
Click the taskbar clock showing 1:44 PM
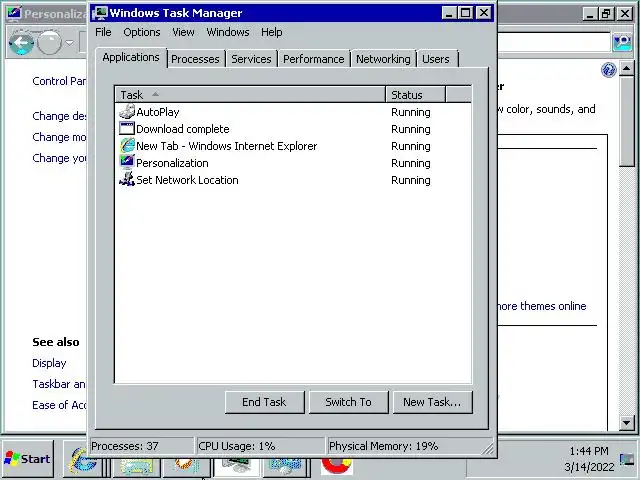point(589,451)
